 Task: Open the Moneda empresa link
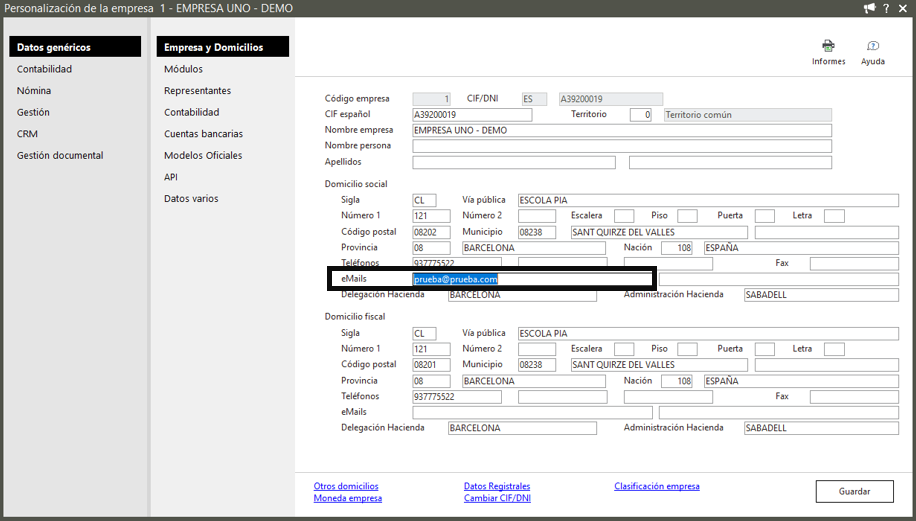click(x=348, y=498)
